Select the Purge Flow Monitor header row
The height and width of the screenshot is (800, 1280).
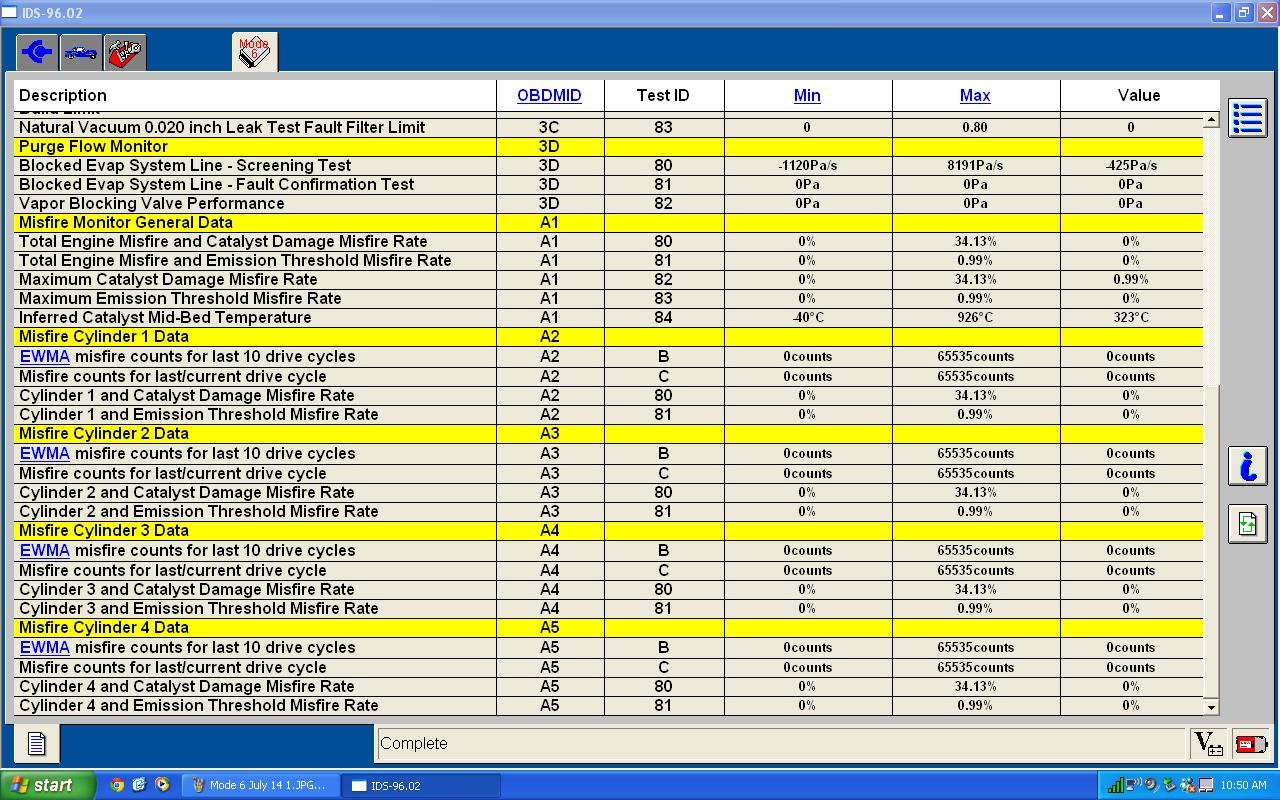coord(608,146)
